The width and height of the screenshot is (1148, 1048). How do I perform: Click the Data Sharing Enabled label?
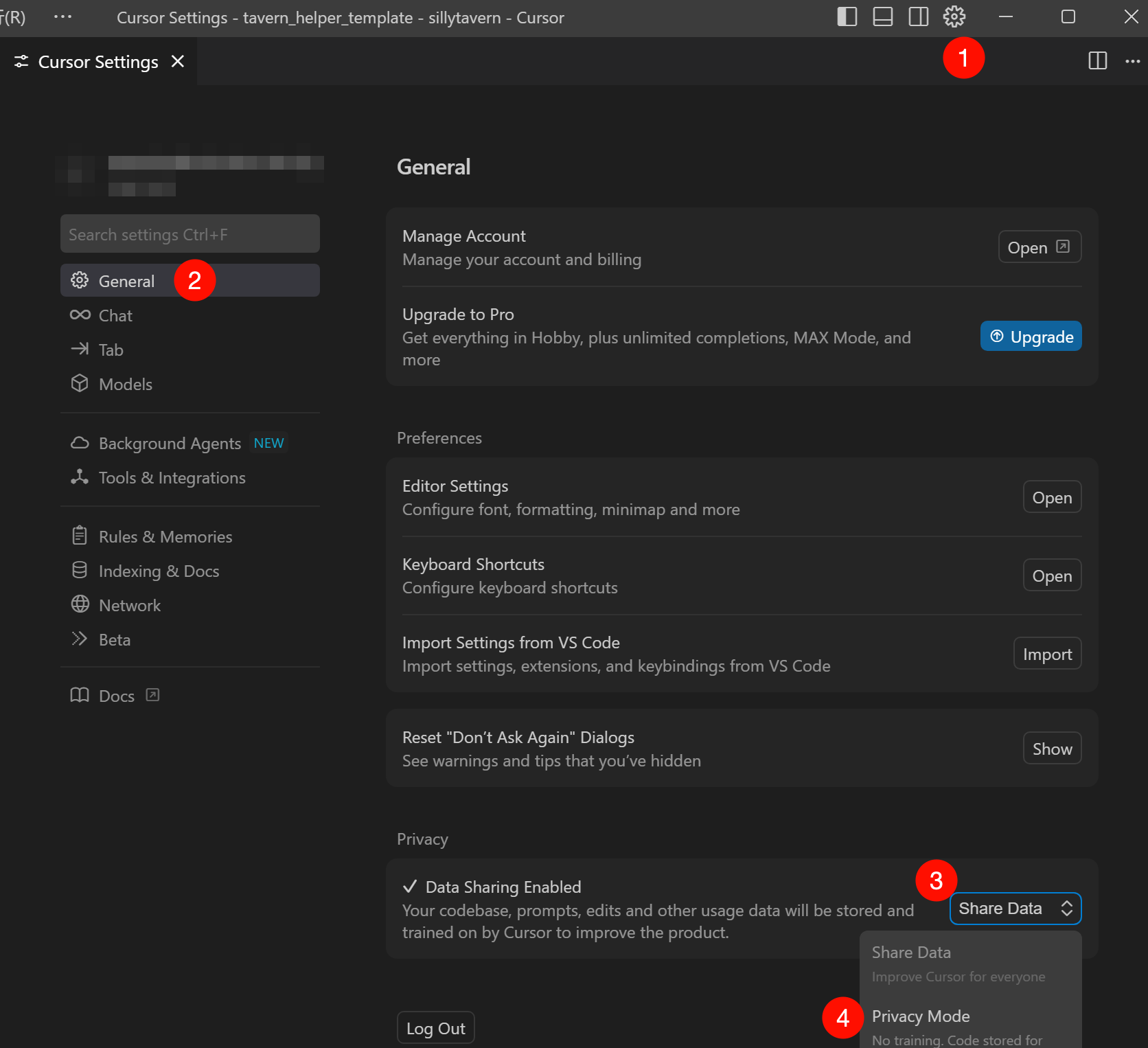503,887
